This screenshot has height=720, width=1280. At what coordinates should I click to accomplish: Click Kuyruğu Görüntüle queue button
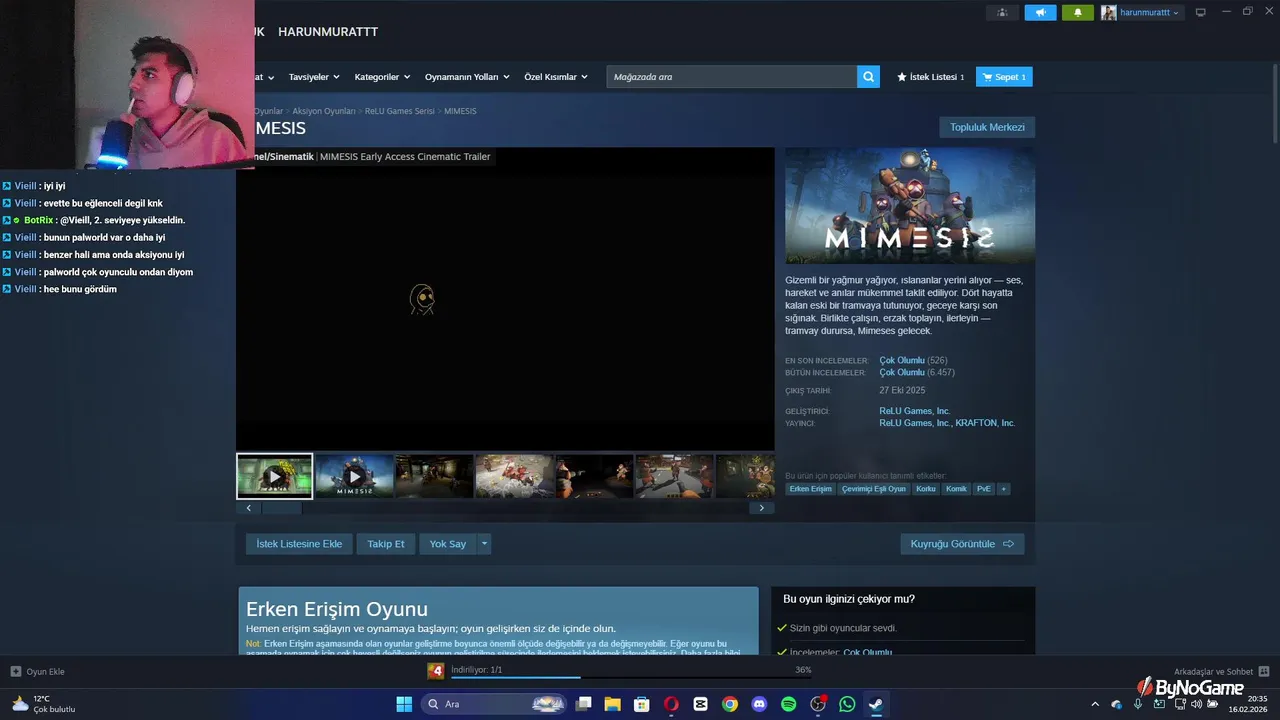click(x=962, y=544)
